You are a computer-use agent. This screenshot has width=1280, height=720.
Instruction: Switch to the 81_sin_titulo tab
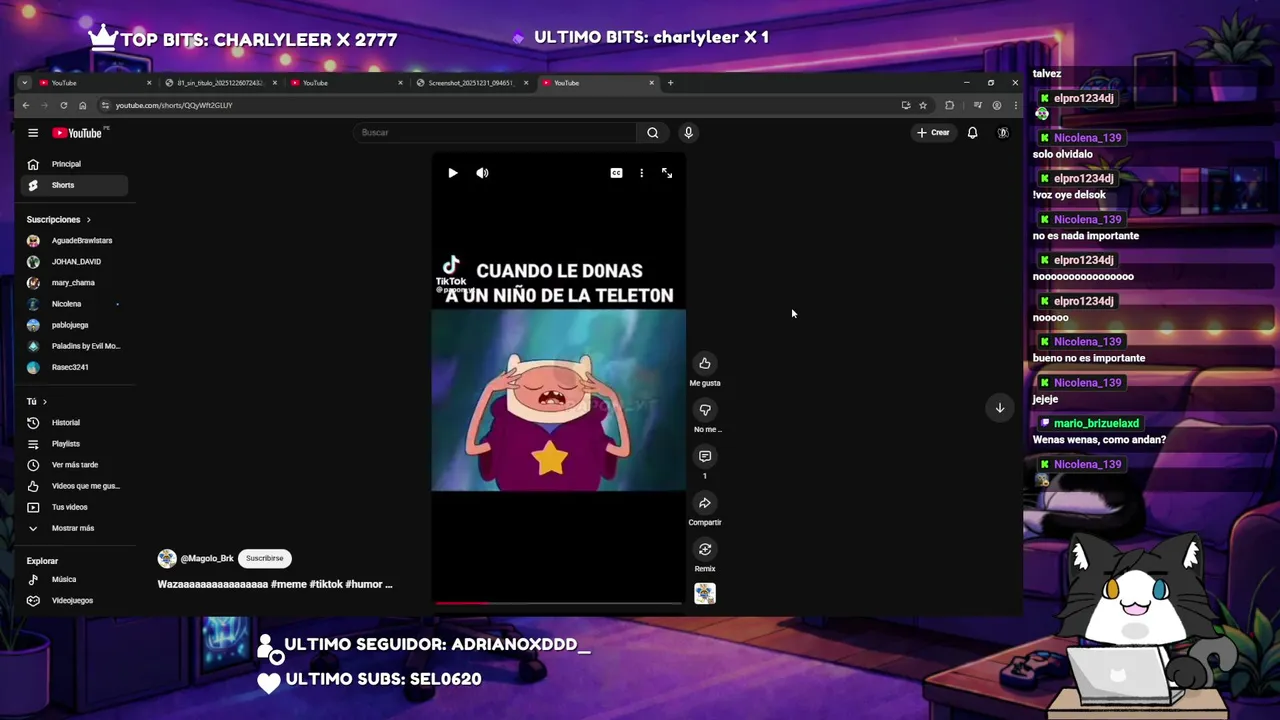[219, 83]
